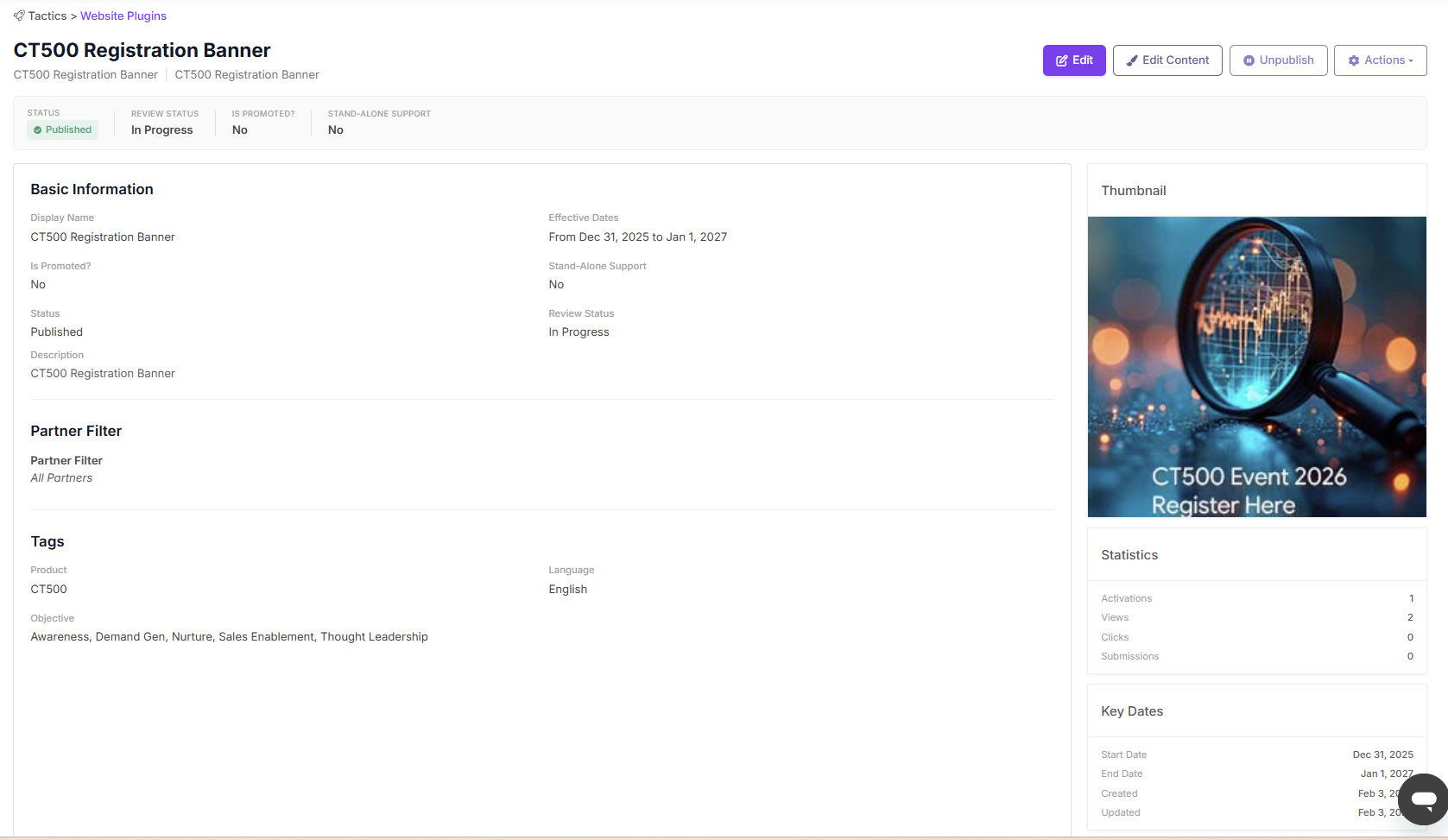
Task: Click the Edit button
Action: 1074,60
